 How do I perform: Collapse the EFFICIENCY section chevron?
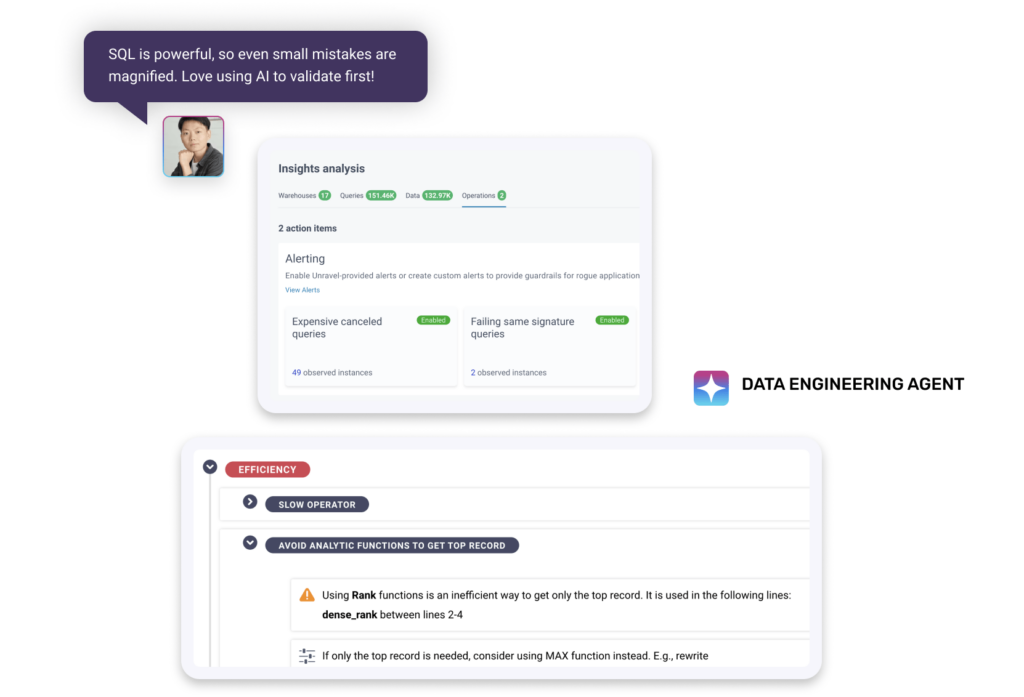pyautogui.click(x=210, y=467)
